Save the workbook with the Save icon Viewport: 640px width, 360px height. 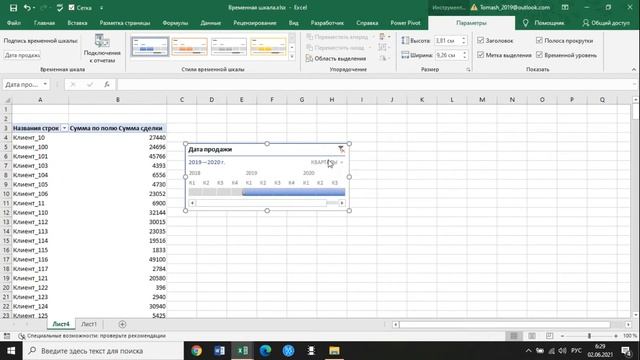(13, 8)
